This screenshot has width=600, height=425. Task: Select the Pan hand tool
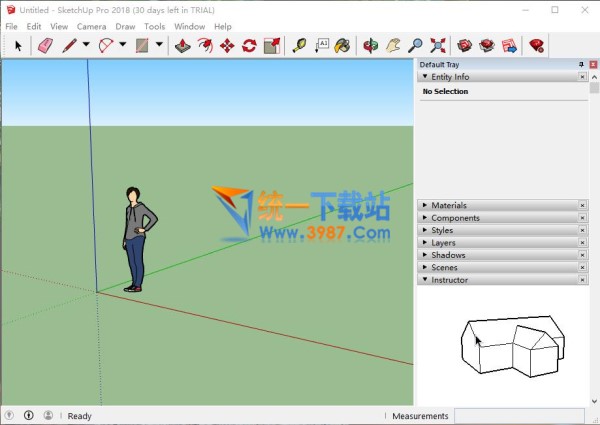click(393, 46)
